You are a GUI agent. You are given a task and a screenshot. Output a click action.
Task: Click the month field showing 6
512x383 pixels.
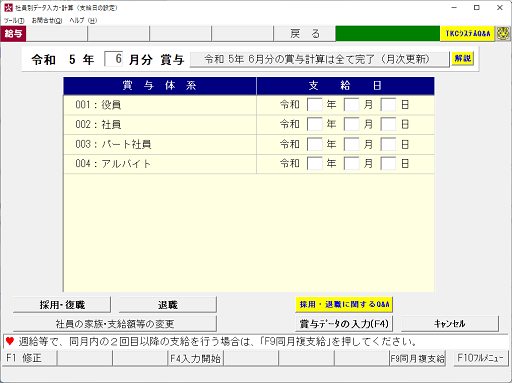click(x=113, y=59)
